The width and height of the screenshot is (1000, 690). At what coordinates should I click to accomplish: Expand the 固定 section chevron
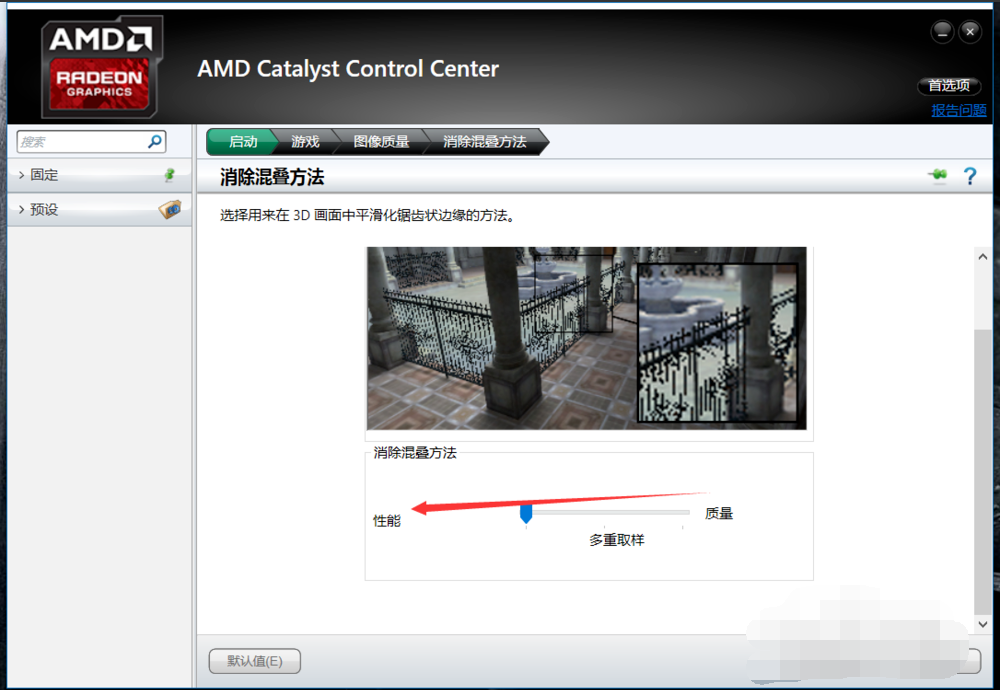(22, 175)
